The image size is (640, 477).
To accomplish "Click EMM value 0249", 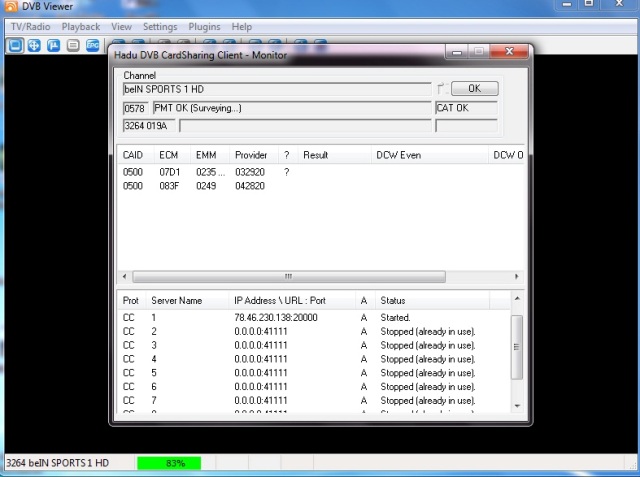I will pos(206,186).
